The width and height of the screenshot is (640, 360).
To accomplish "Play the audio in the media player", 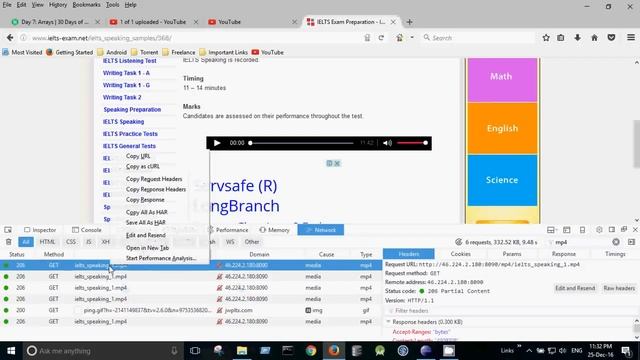I will [x=217, y=143].
